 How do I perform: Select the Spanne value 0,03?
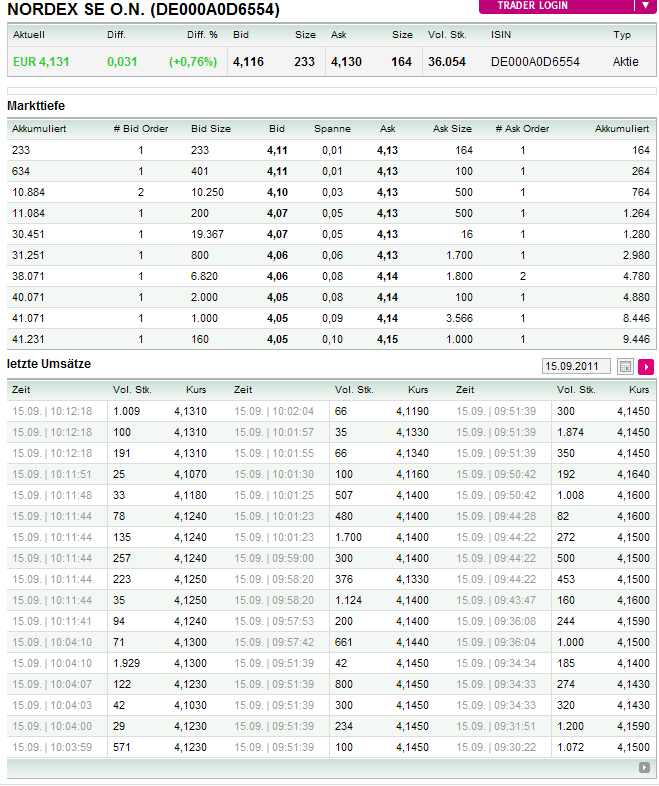click(x=332, y=192)
